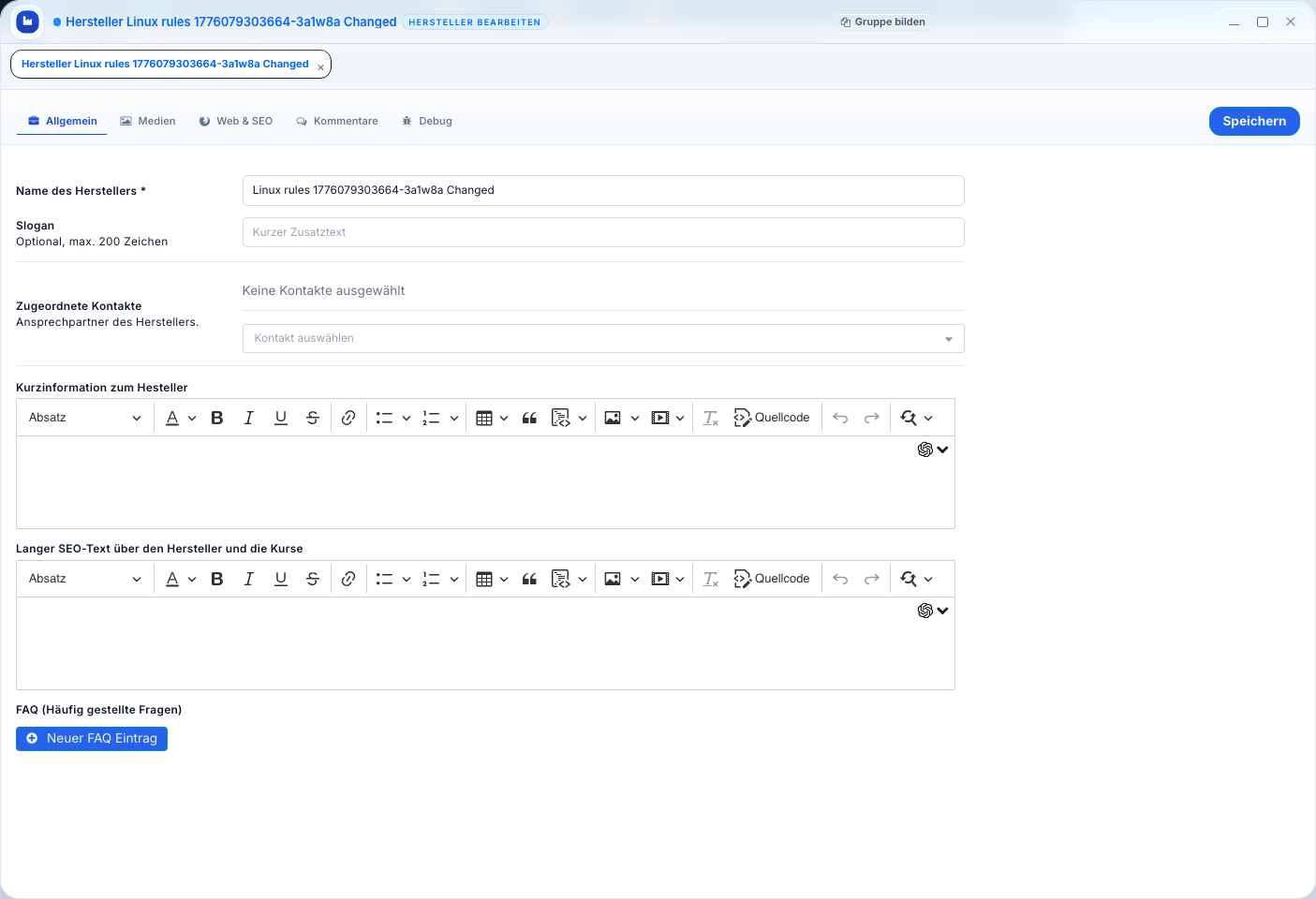Open the Web & SEO tab
Viewport: 1316px width, 899px height.
click(236, 121)
